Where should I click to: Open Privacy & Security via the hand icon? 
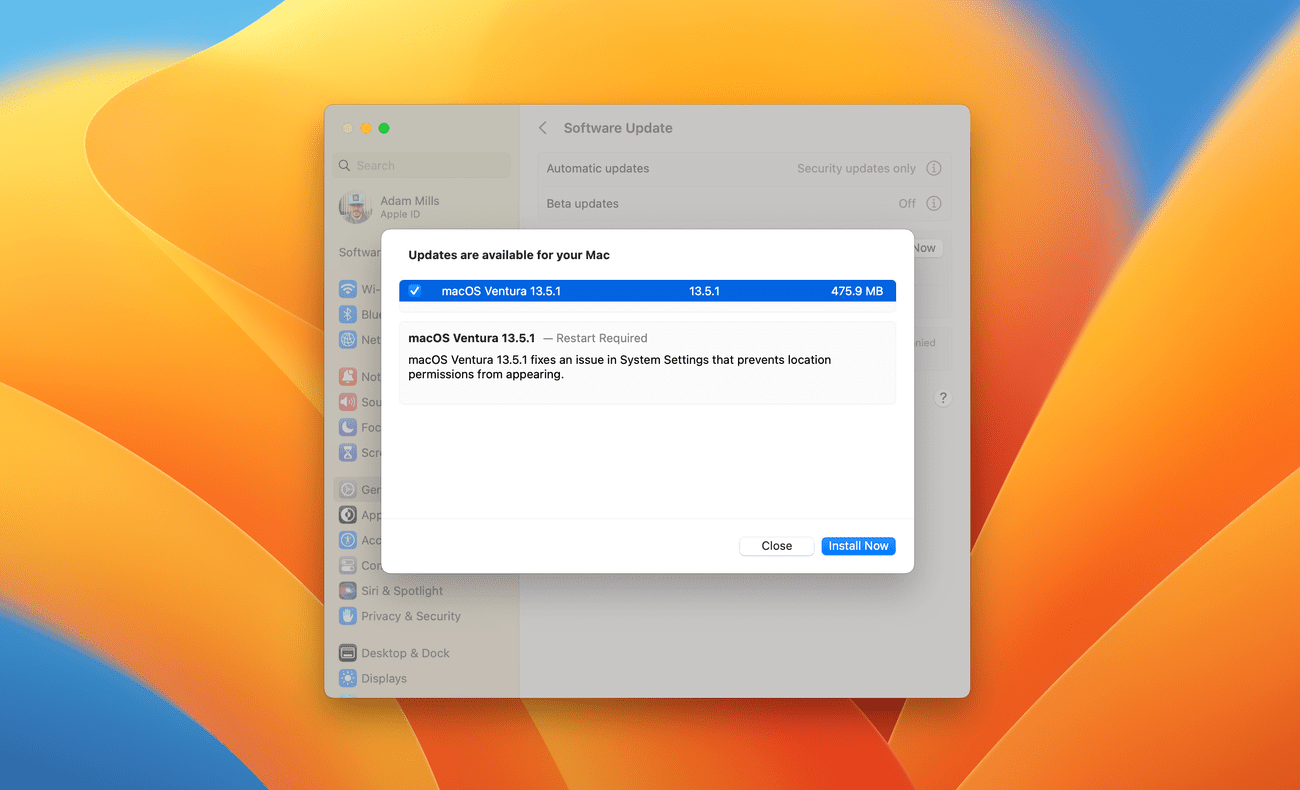point(347,616)
